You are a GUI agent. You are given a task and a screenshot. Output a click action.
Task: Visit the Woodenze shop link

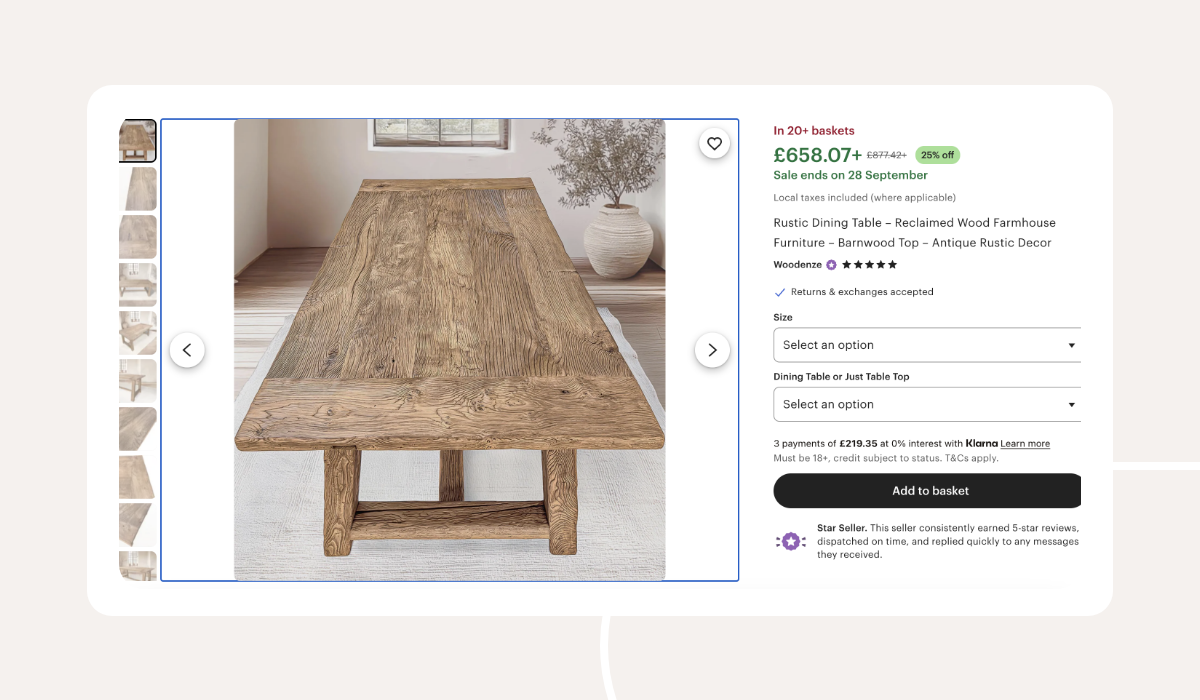click(x=797, y=265)
